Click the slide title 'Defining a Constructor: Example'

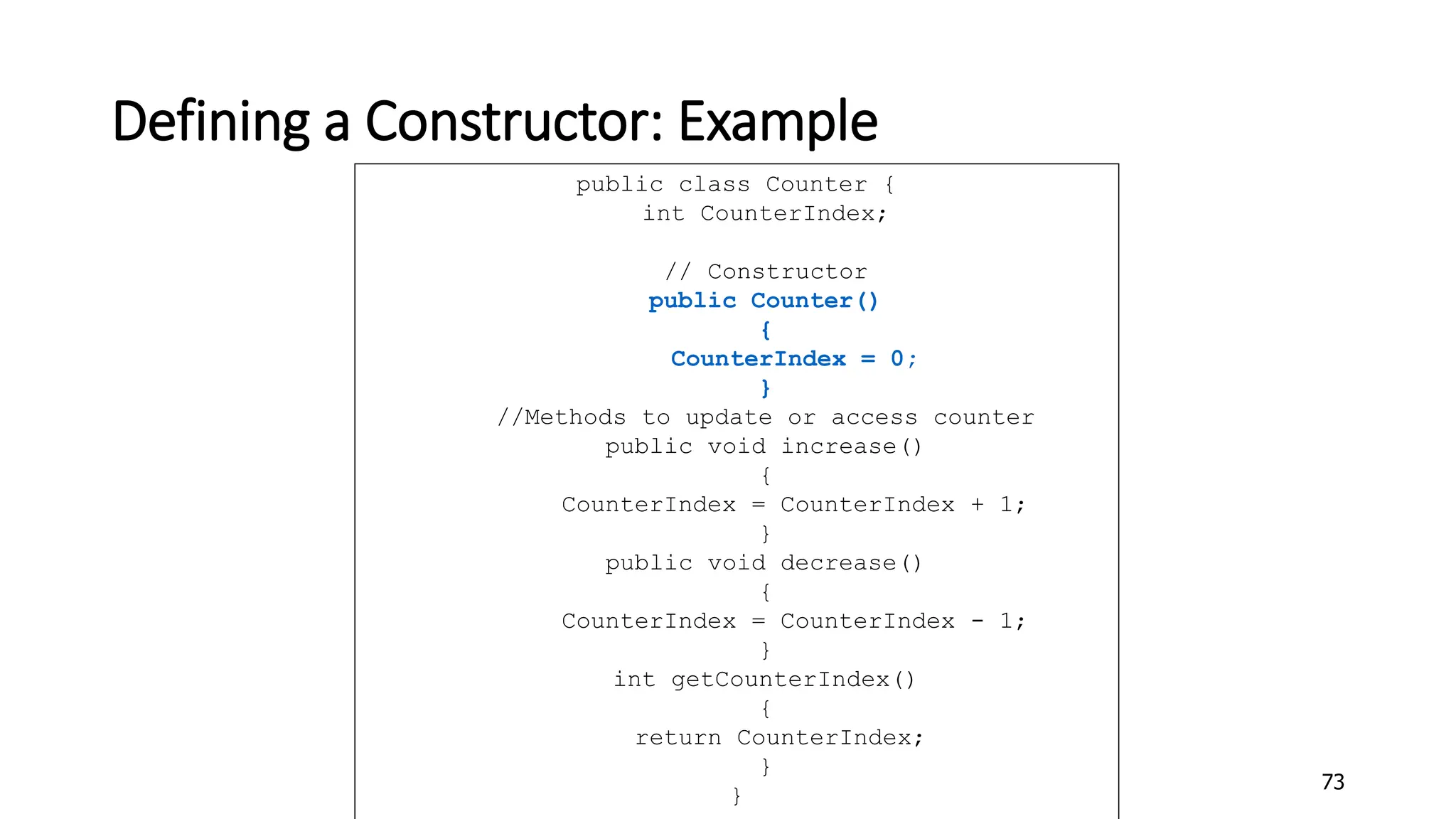coord(495,121)
